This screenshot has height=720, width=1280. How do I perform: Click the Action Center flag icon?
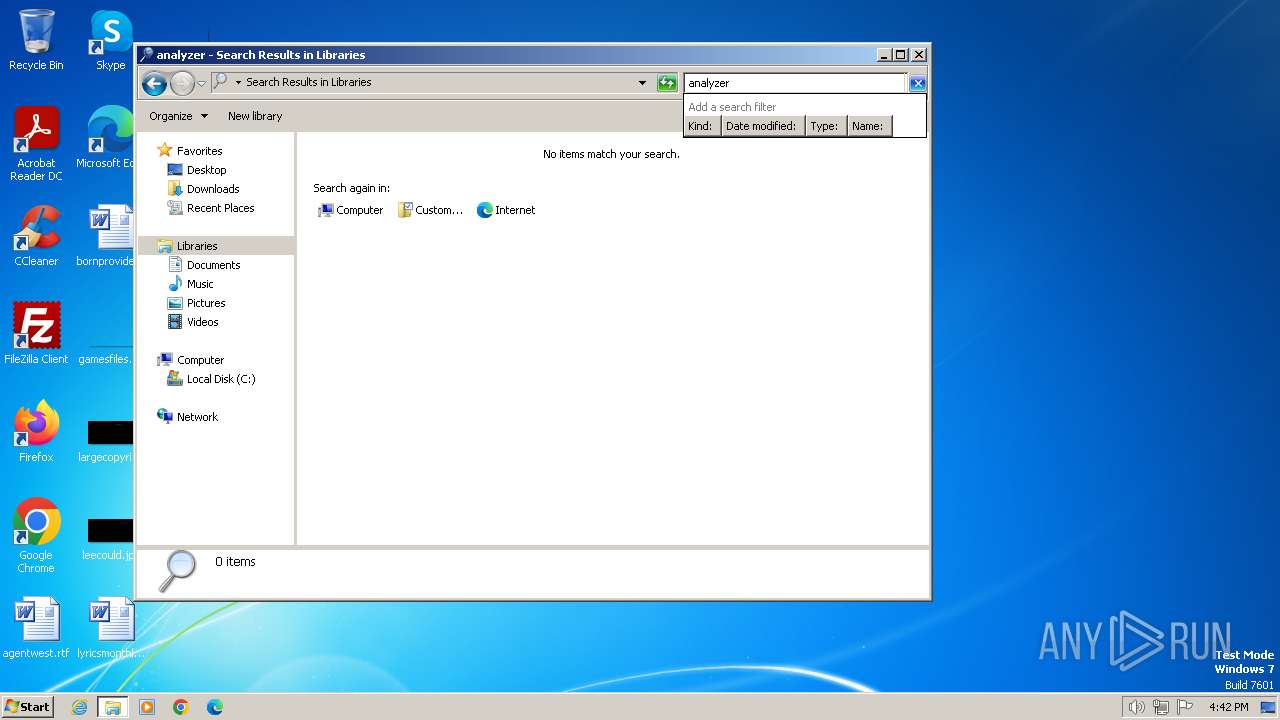[1185, 707]
